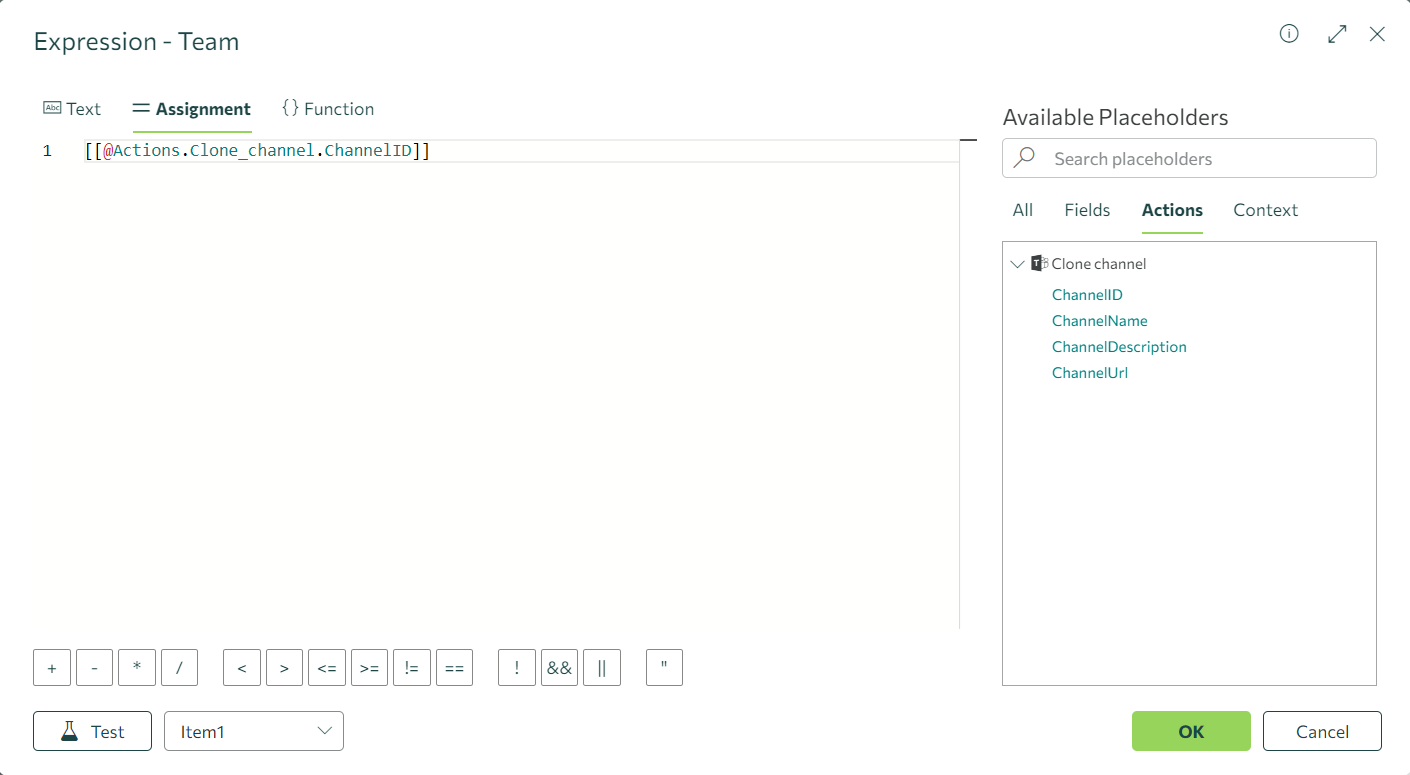
Task: Switch to the Text tab
Action: 72,109
